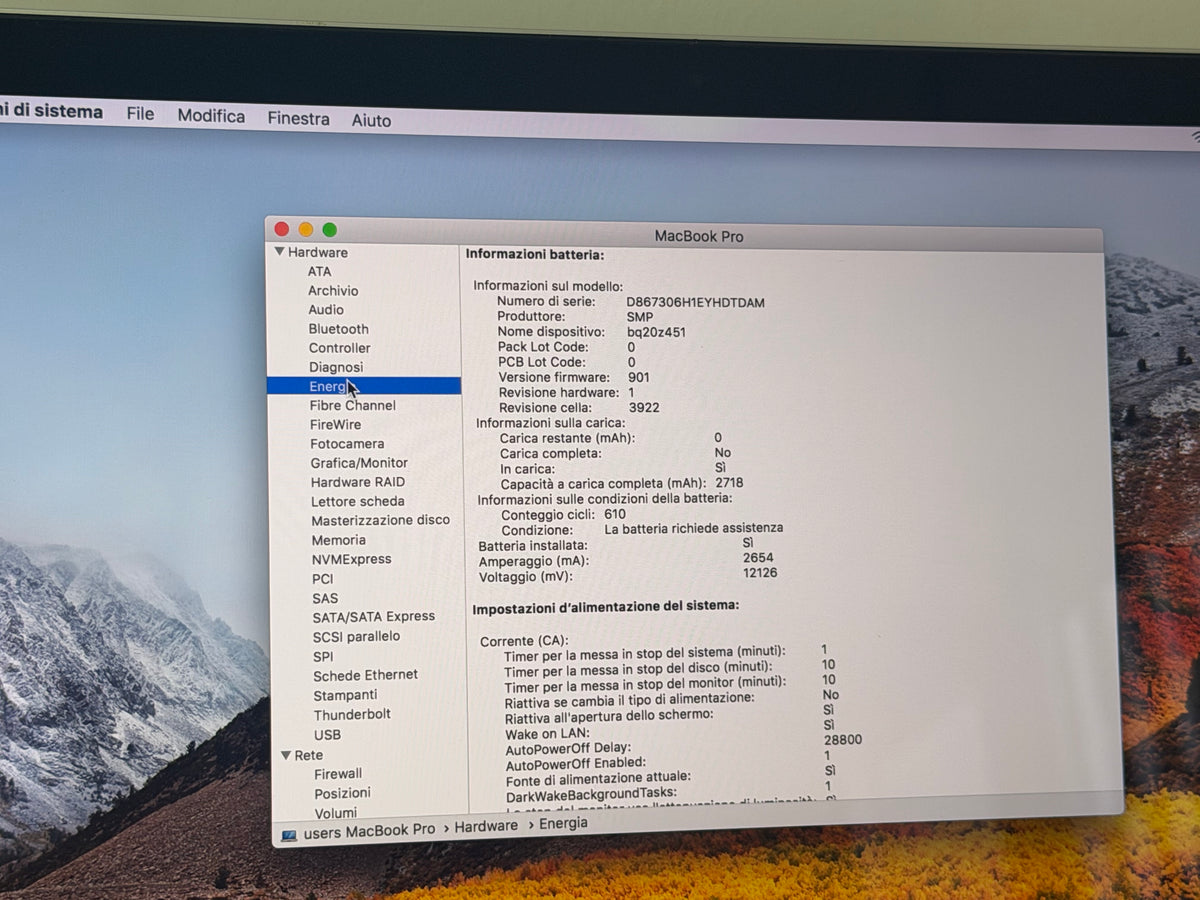The width and height of the screenshot is (1200, 900).
Task: Click the device name bq20z451
Action: click(x=656, y=332)
